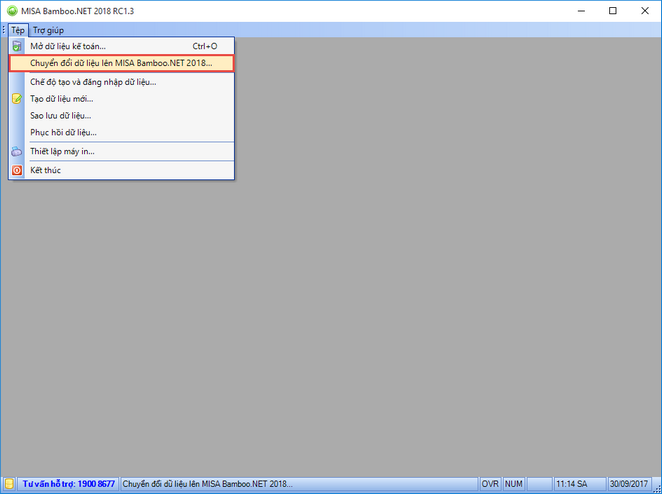Choose Phục hồi dữ liệu entry

click(122, 133)
